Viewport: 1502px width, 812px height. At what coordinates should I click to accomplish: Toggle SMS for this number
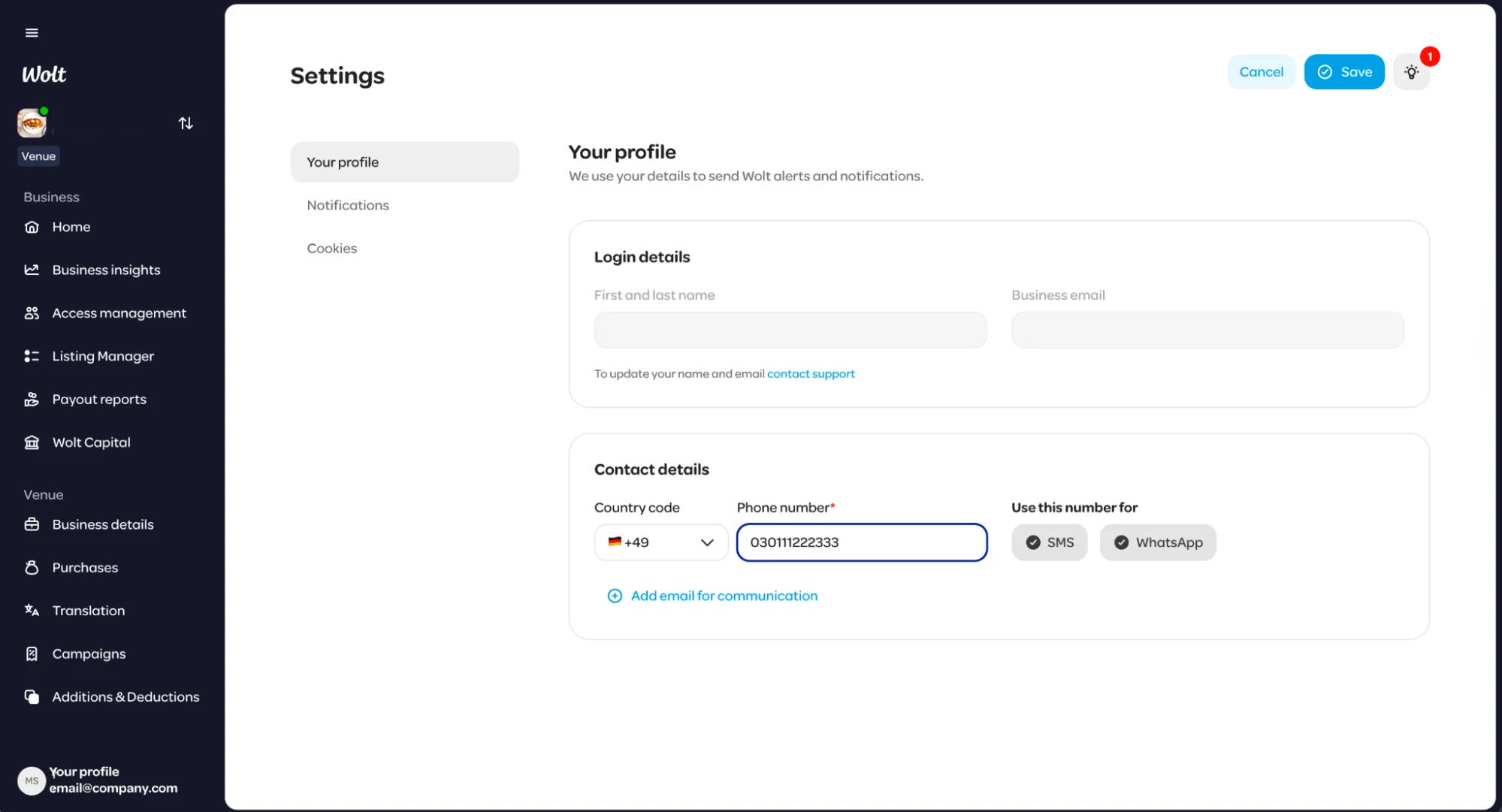click(x=1049, y=542)
